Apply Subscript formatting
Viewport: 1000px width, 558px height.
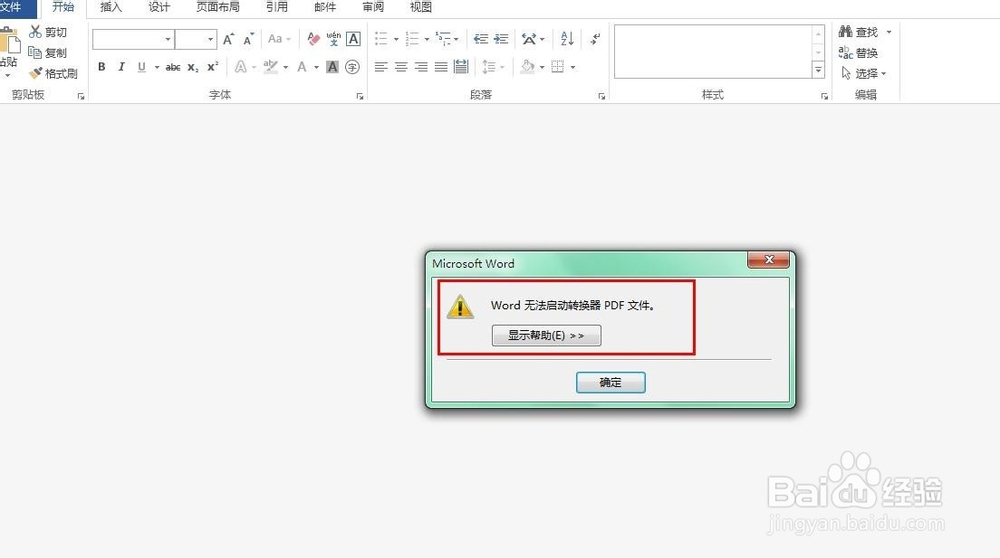[x=193, y=67]
